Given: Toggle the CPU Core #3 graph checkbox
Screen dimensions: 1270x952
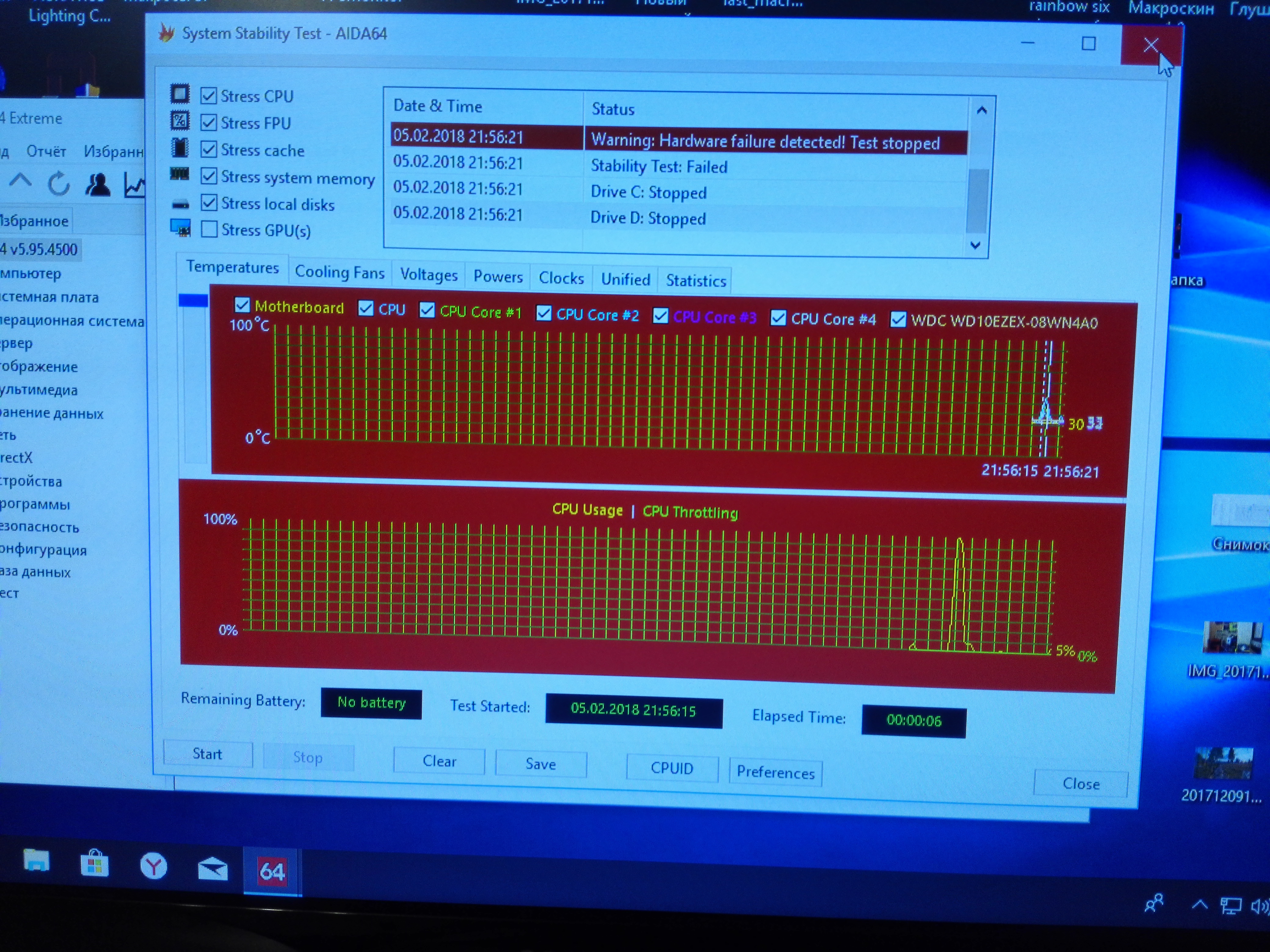Looking at the screenshot, I should 660,316.
